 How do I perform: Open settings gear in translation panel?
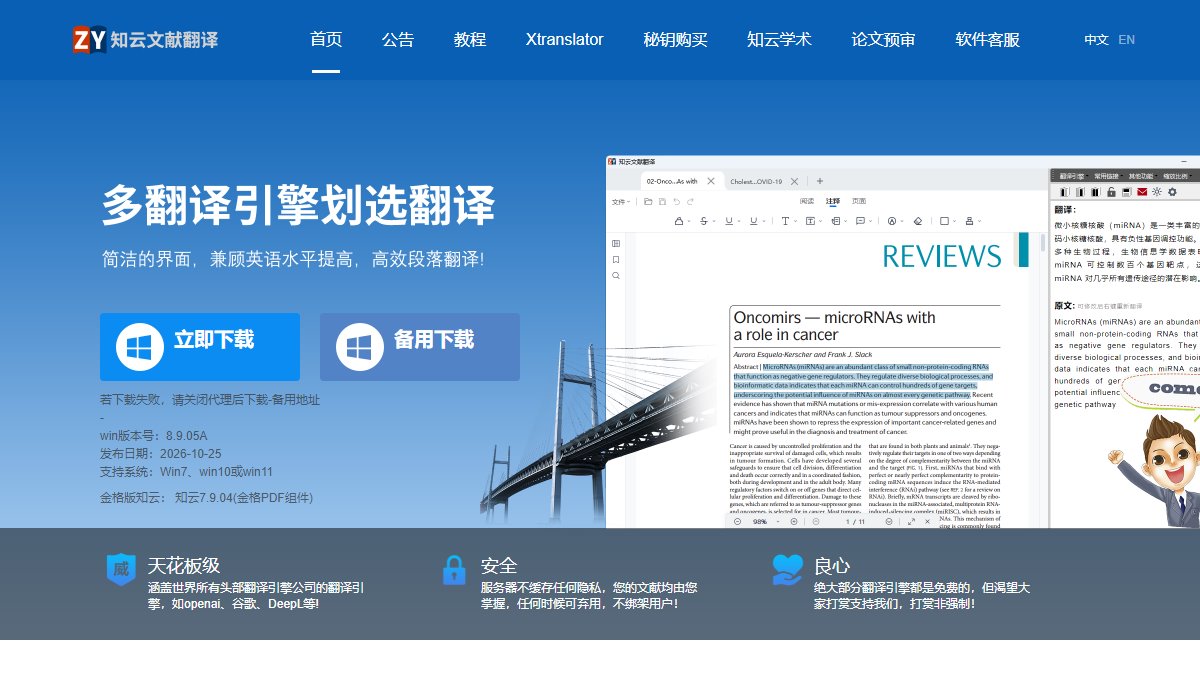click(1172, 192)
